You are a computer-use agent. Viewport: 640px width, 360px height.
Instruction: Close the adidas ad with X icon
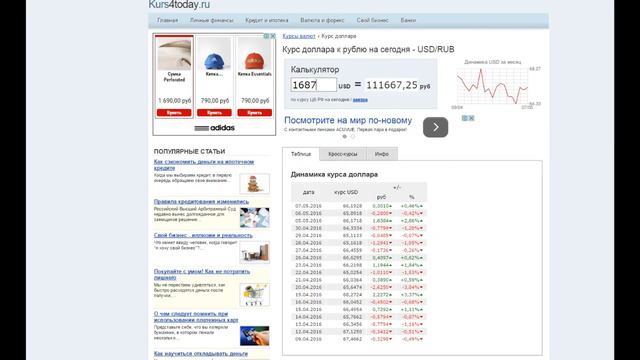point(273,36)
